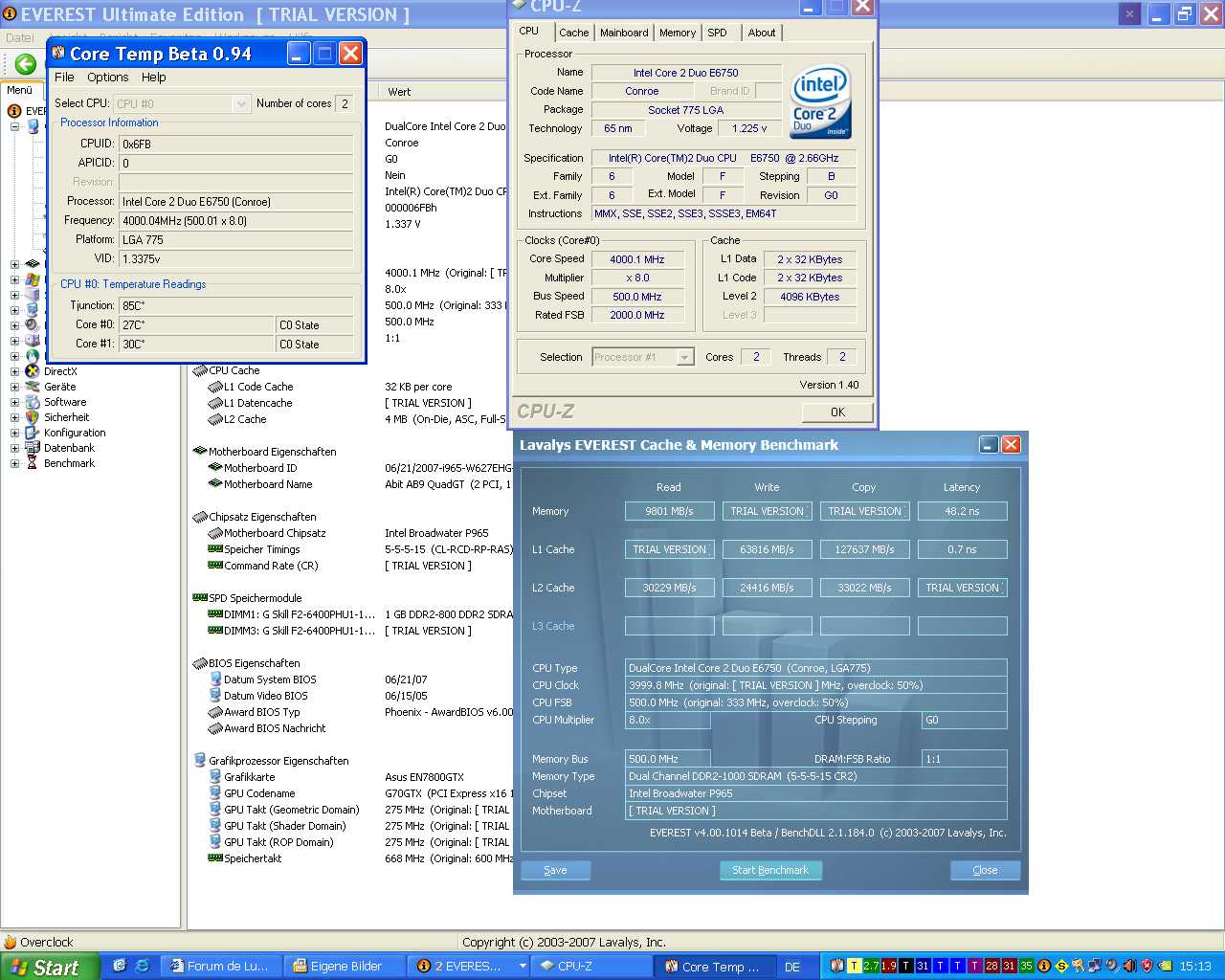Click the Konfiguration icon in EVEREST tree
This screenshot has width=1225, height=980.
pyautogui.click(x=33, y=433)
